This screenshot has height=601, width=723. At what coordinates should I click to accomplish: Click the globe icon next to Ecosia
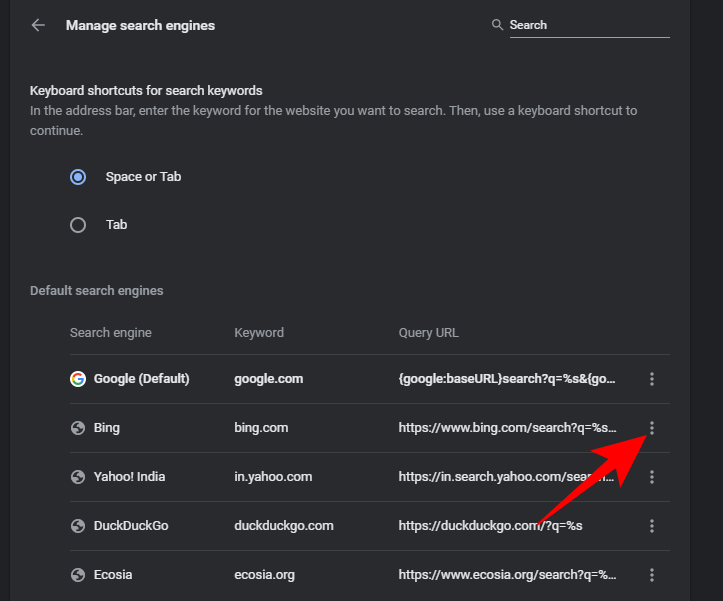78,575
